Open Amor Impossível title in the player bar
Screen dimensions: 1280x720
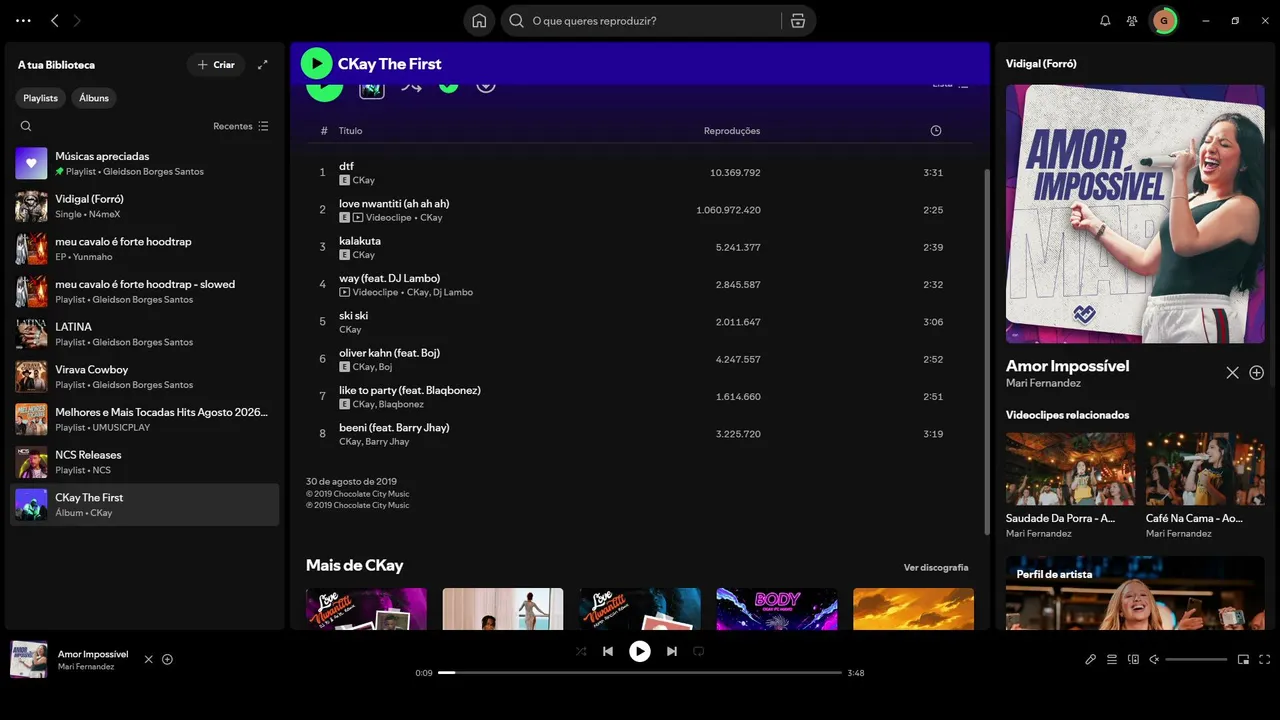click(93, 654)
